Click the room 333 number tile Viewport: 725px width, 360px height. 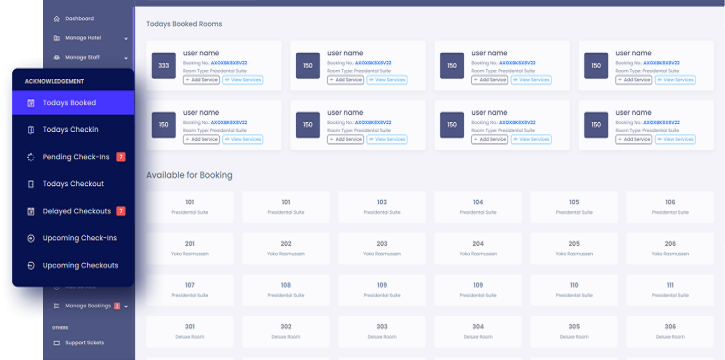[x=164, y=66]
